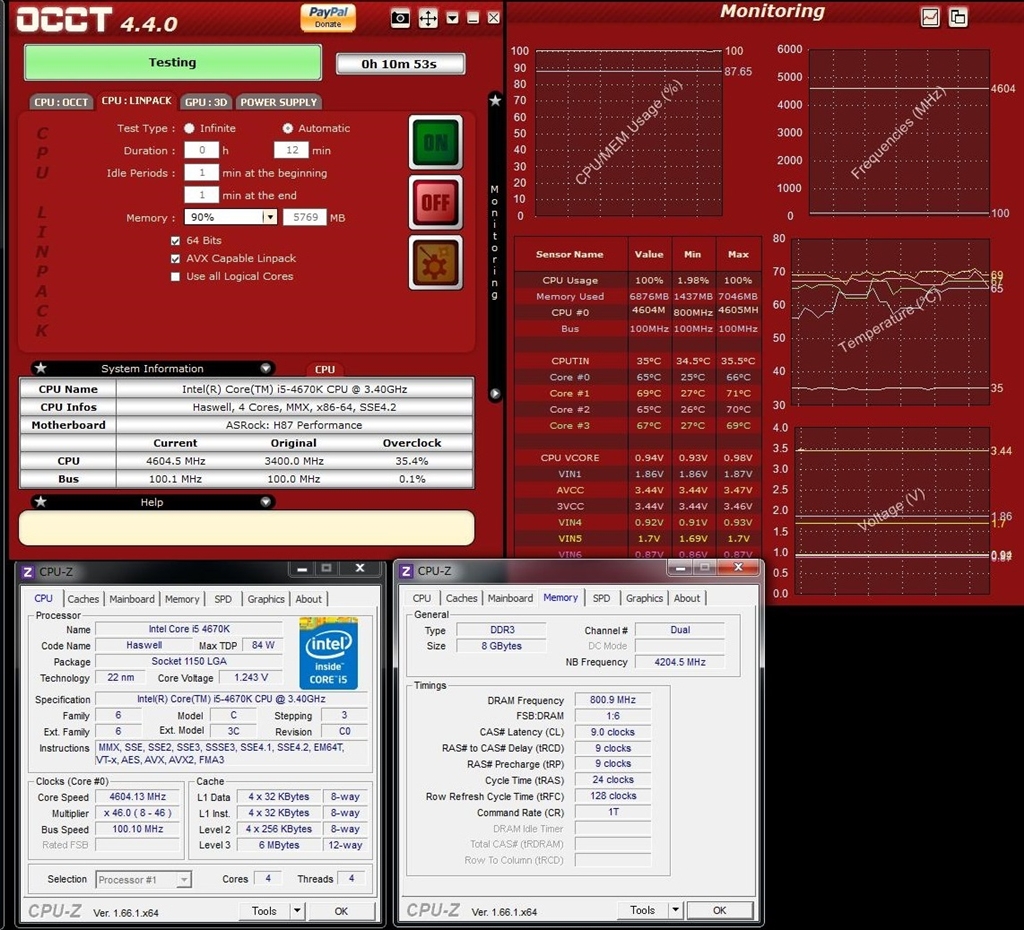Enable the Use all Logical Cores checkbox
This screenshot has width=1024, height=930.
click(x=175, y=276)
